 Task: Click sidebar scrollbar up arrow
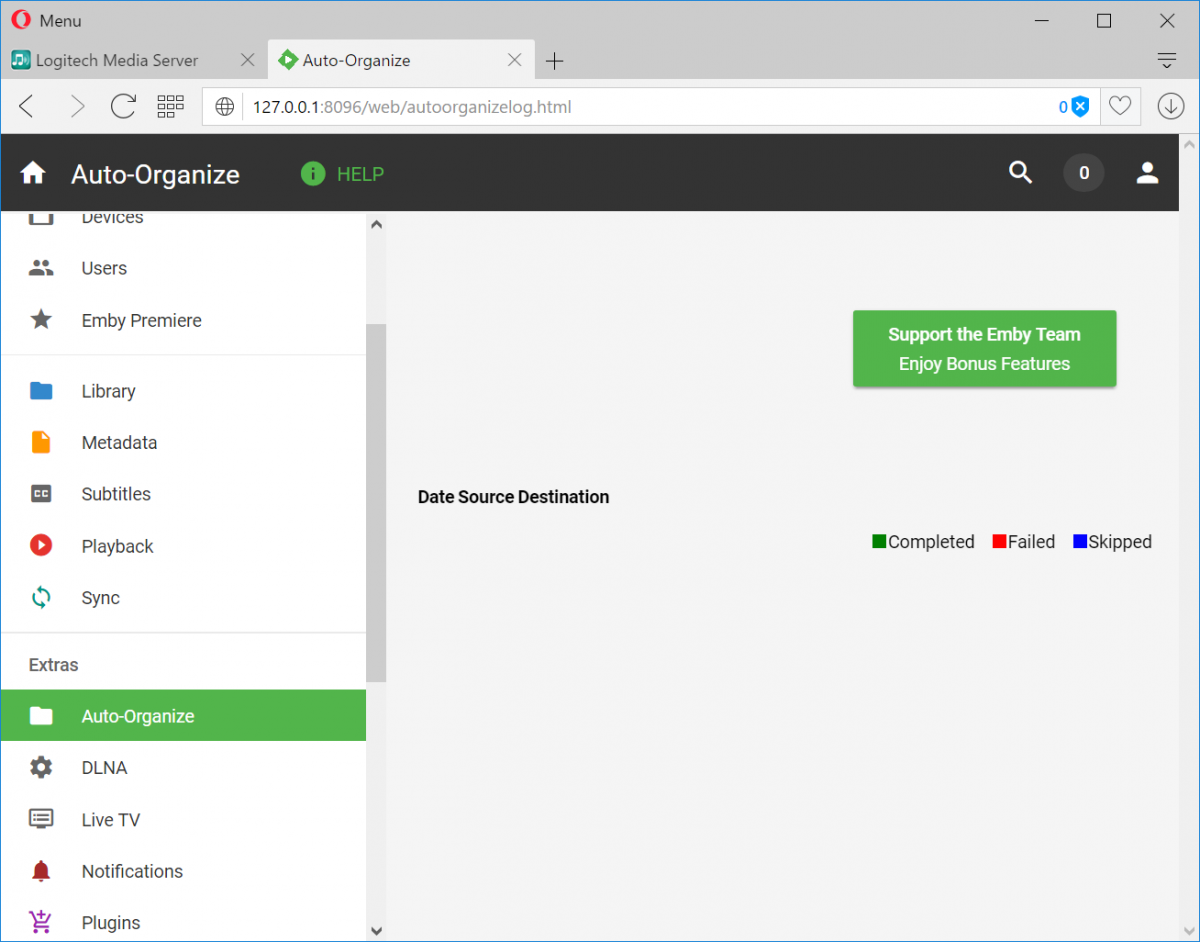(x=376, y=224)
